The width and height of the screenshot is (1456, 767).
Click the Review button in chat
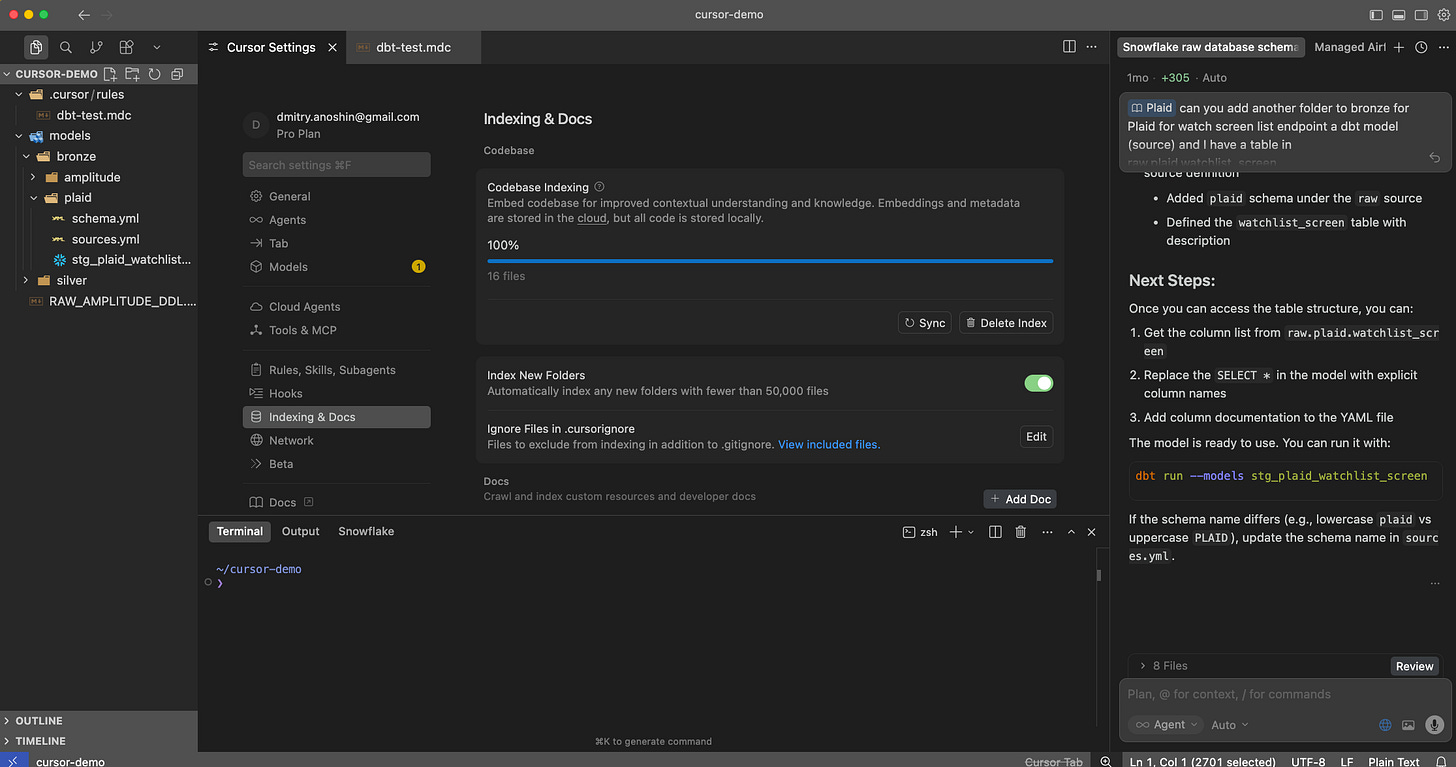tap(1414, 666)
